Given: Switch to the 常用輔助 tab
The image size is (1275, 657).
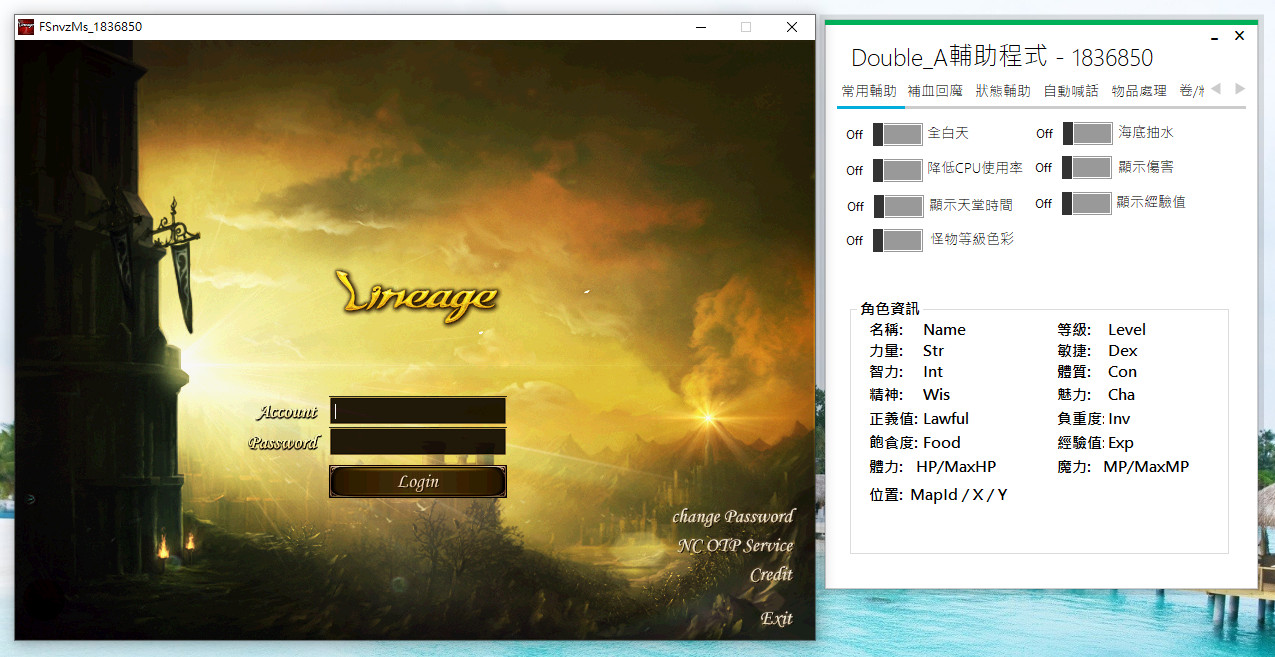Looking at the screenshot, I should click(869, 91).
